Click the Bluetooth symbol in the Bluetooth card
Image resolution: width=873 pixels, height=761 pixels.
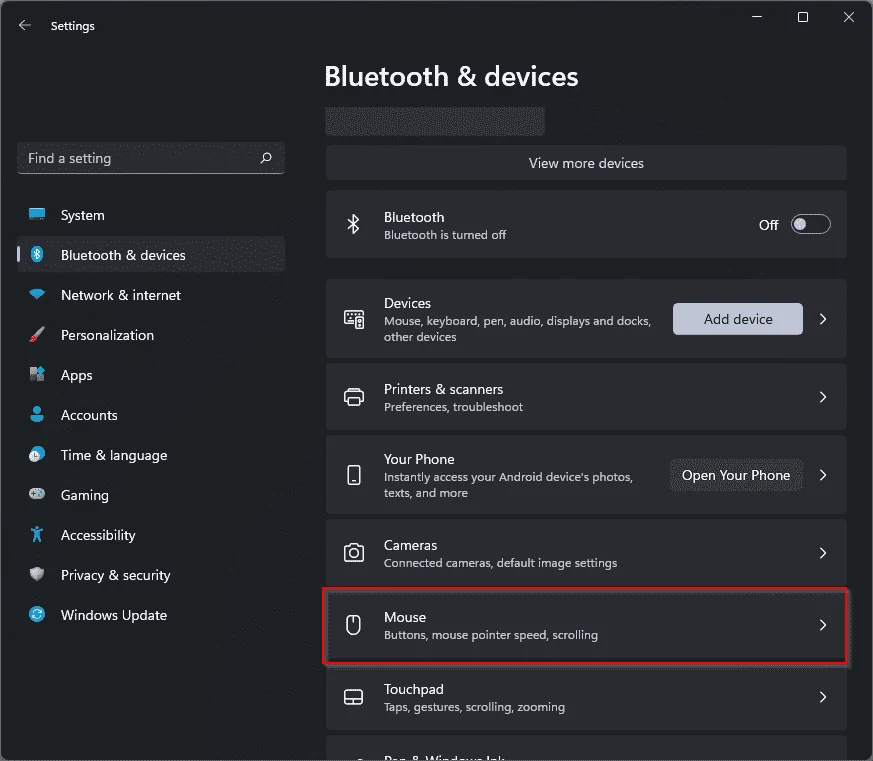coord(354,224)
